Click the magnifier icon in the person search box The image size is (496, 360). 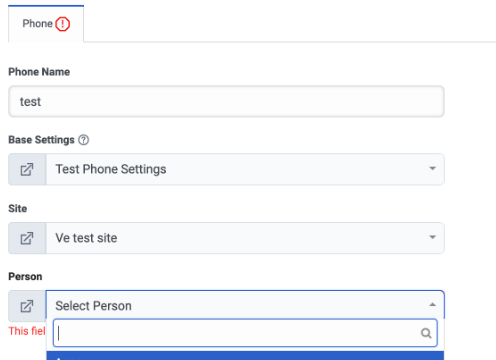point(426,333)
